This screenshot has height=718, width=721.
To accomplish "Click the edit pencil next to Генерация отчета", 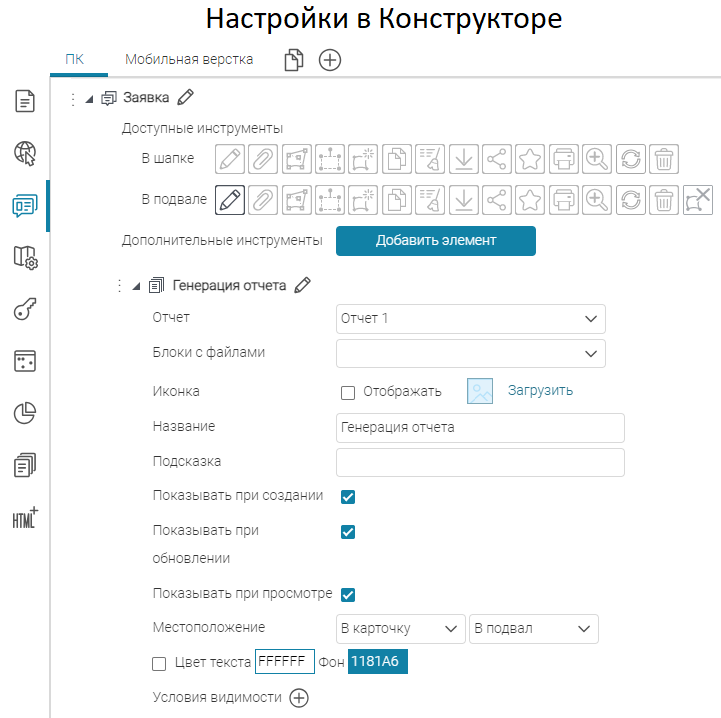I will coord(304,286).
